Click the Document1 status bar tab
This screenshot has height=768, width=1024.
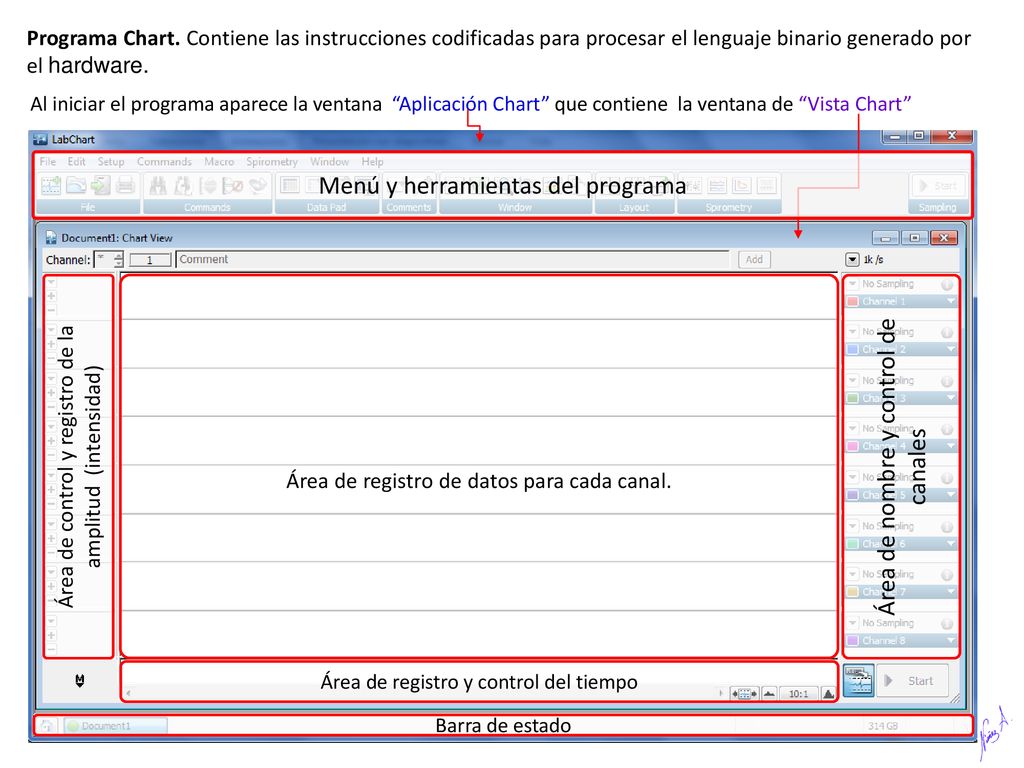pyautogui.click(x=116, y=726)
